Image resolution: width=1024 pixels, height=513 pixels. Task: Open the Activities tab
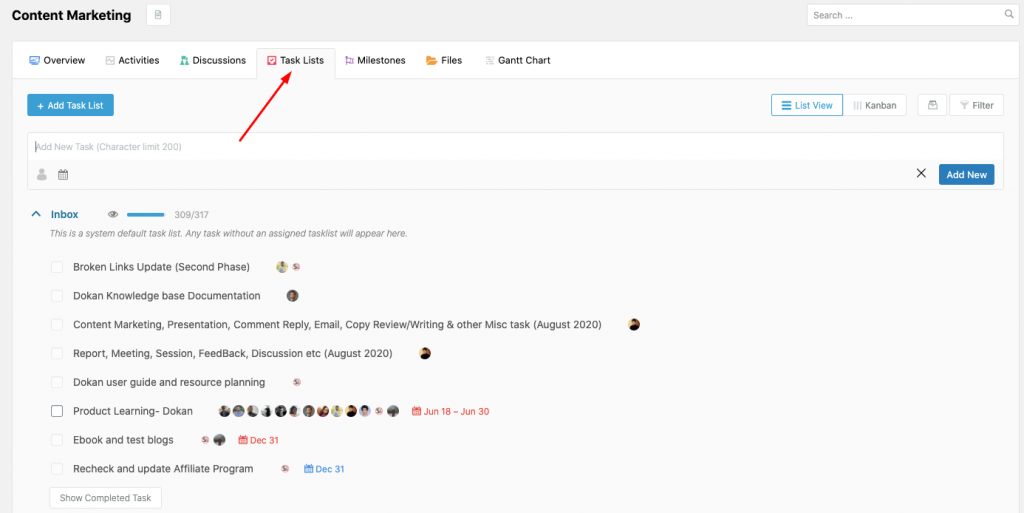coord(132,60)
